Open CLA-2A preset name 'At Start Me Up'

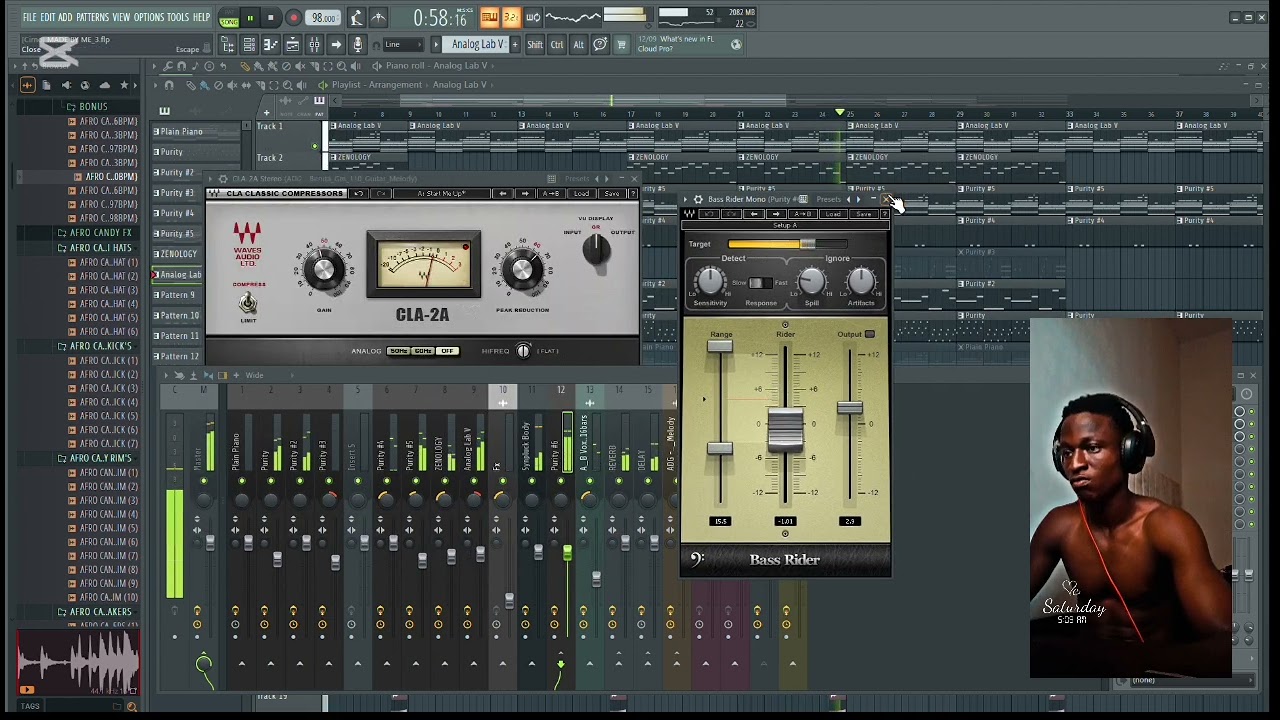click(441, 193)
